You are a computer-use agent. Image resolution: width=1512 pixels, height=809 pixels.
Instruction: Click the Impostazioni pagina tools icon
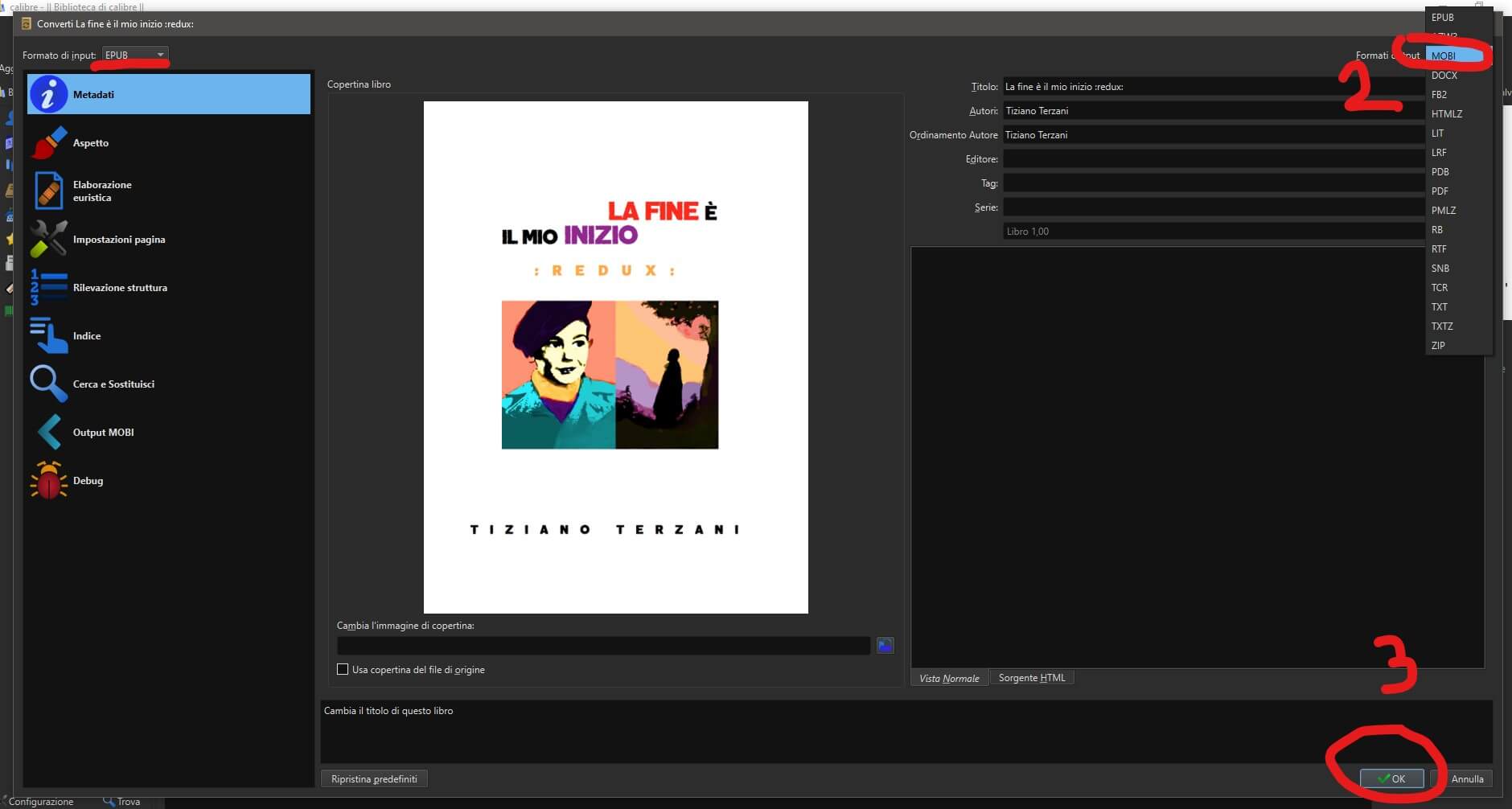pos(48,240)
